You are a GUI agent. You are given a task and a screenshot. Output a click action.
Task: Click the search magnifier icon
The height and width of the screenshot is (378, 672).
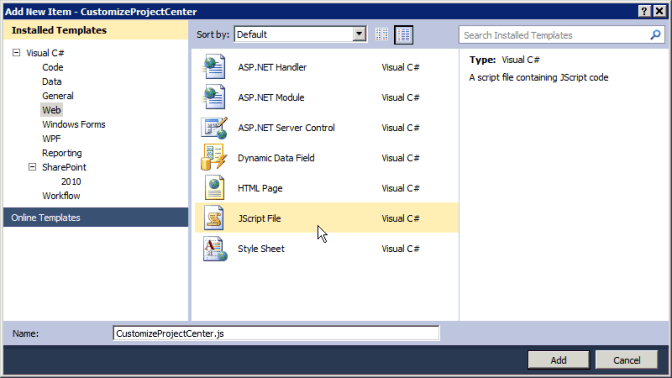tap(655, 35)
